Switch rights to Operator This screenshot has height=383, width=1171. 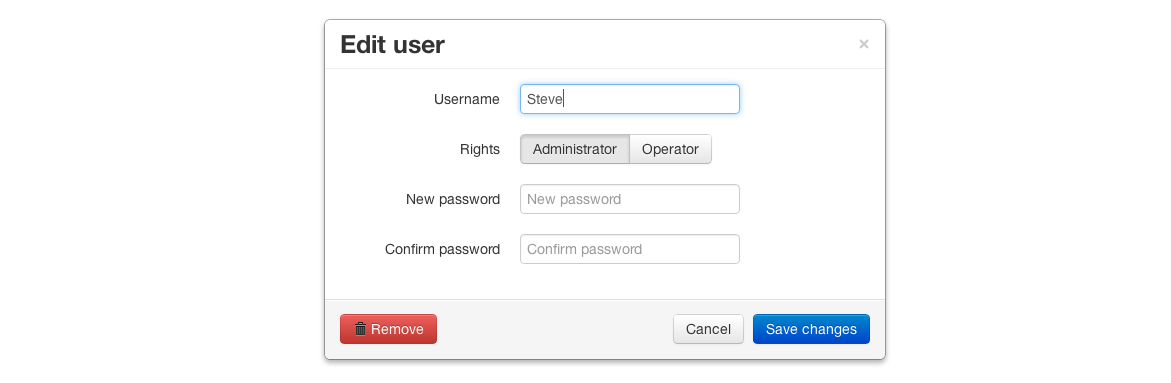pos(671,149)
